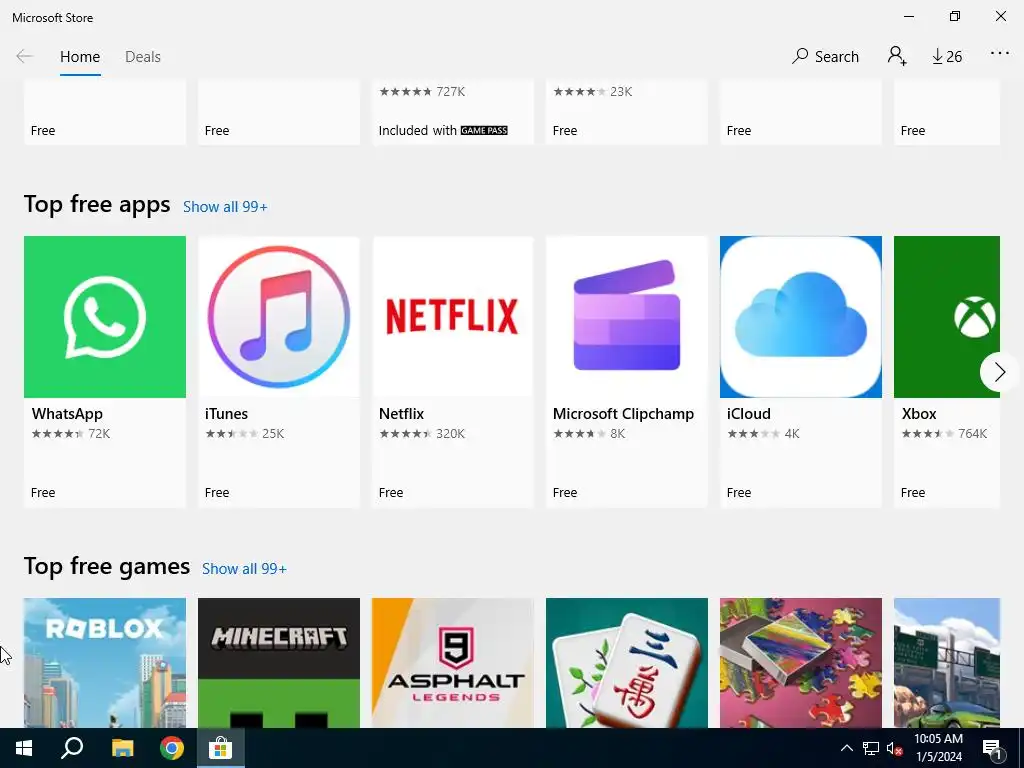Open the Mahjong tiles game thumbnail

(x=627, y=663)
